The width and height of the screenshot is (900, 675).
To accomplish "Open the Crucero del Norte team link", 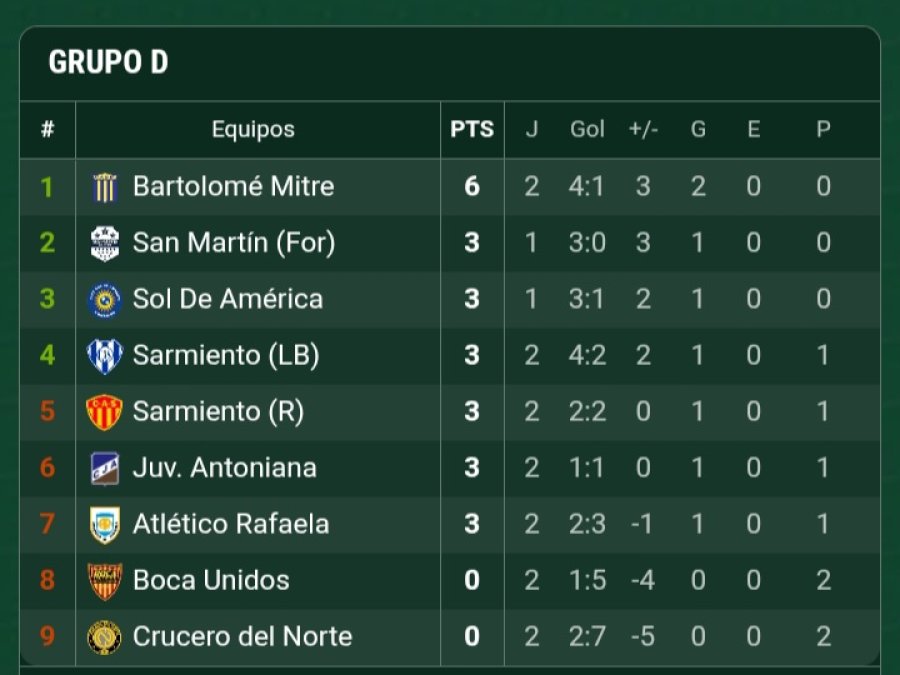I will click(x=242, y=636).
